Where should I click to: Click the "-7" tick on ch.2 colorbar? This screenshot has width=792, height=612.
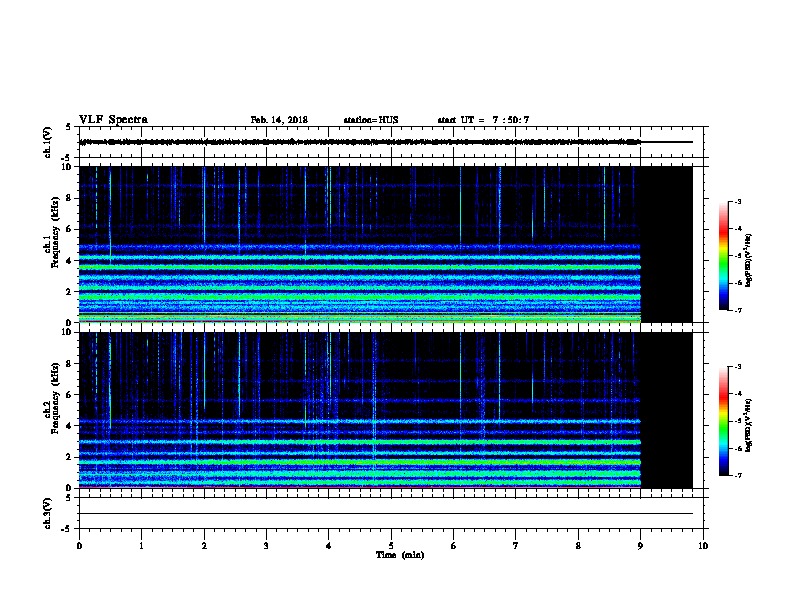pyautogui.click(x=738, y=475)
